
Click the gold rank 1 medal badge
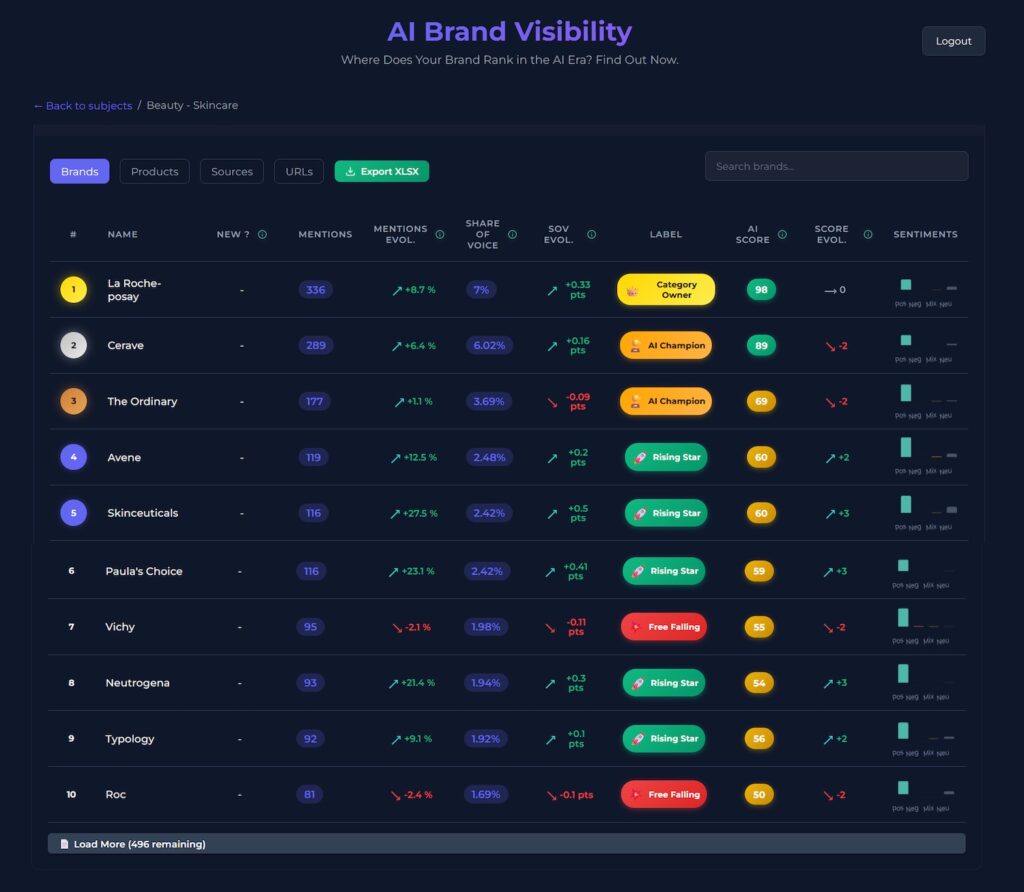click(x=73, y=290)
